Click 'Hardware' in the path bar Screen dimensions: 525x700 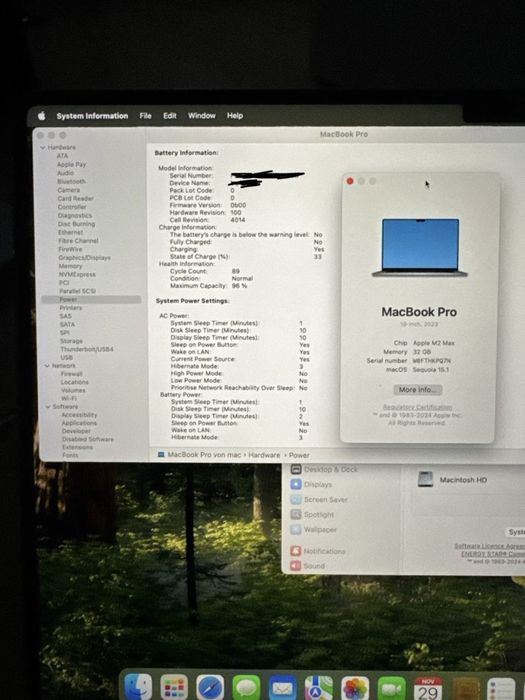click(264, 455)
